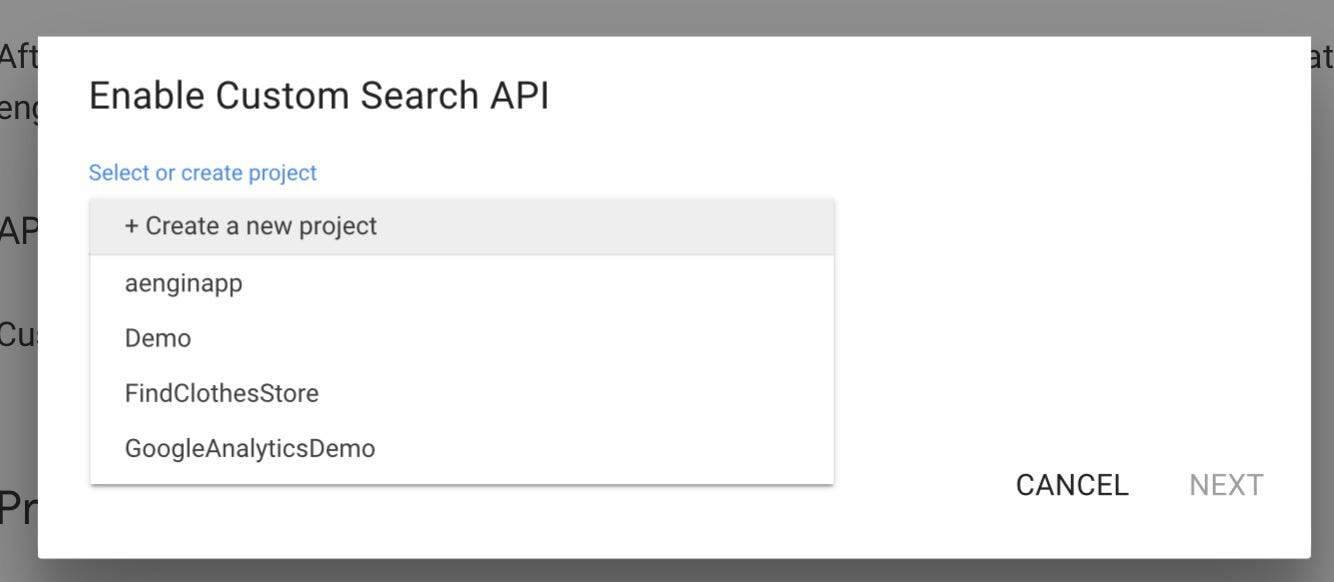Open the 'Select or create project' selector
The image size is (1334, 582).
pyautogui.click(x=202, y=172)
